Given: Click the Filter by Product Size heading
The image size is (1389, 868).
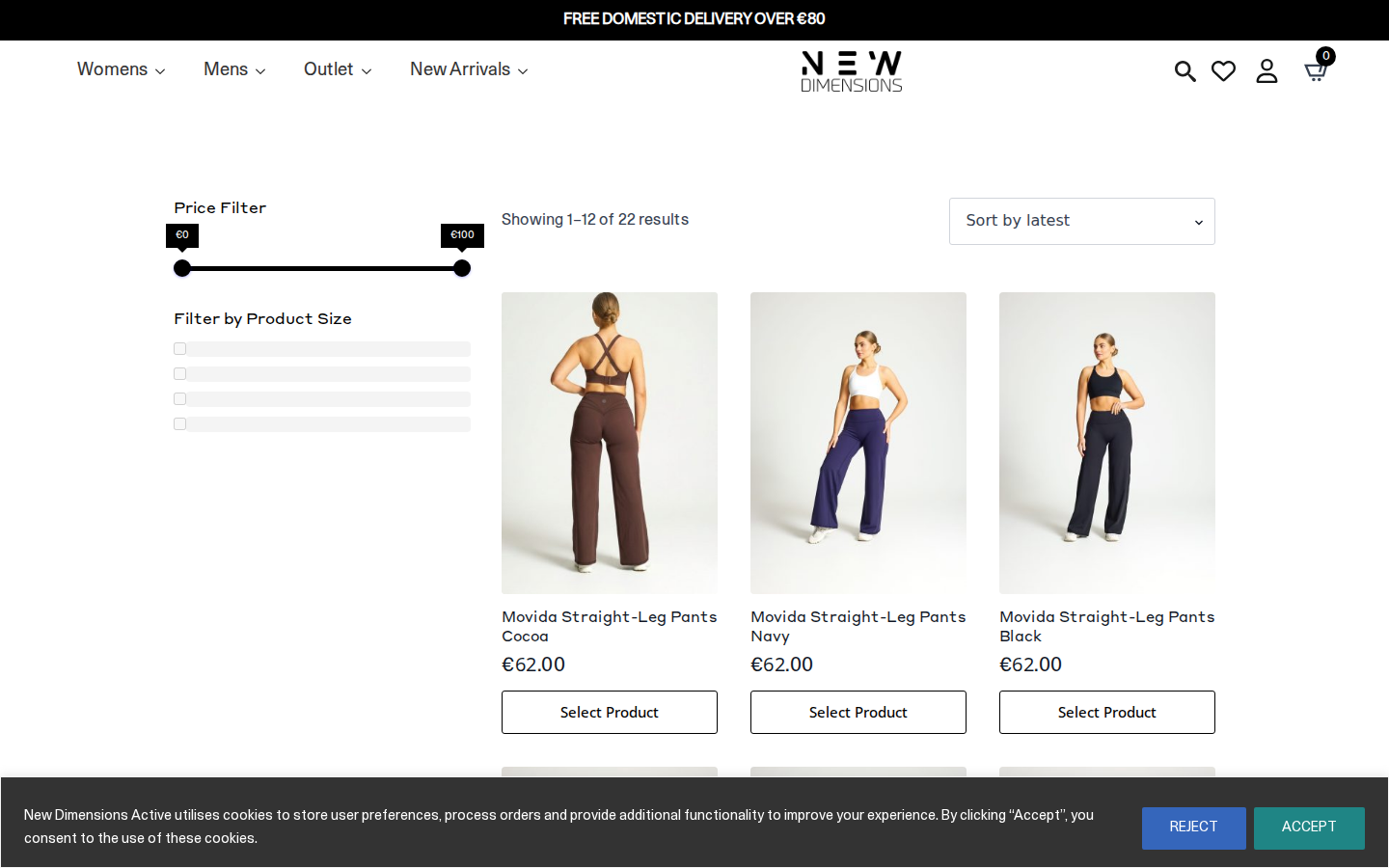Looking at the screenshot, I should pos(262,319).
